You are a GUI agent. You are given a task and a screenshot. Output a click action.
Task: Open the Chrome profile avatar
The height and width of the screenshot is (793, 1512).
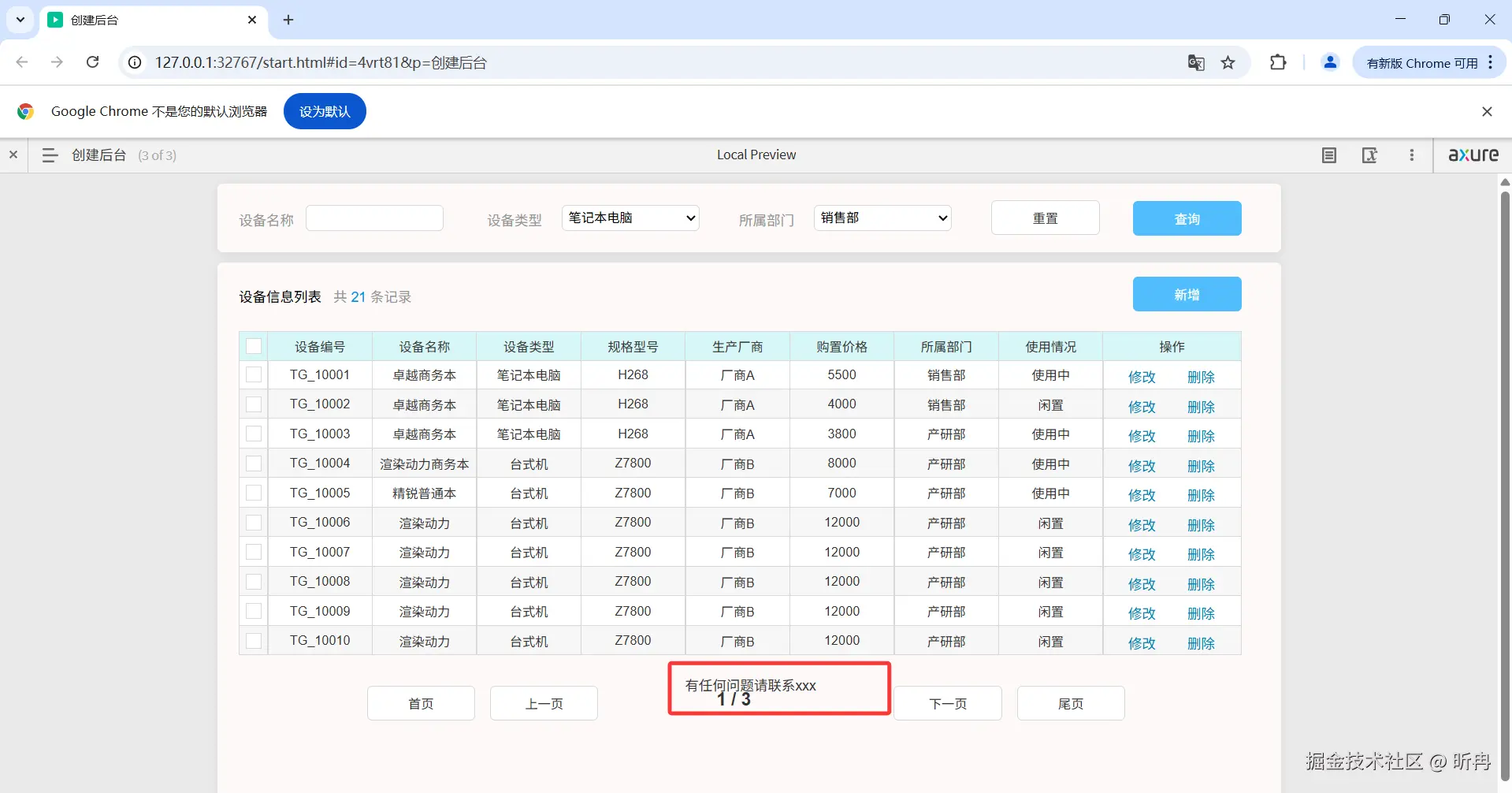(1330, 62)
